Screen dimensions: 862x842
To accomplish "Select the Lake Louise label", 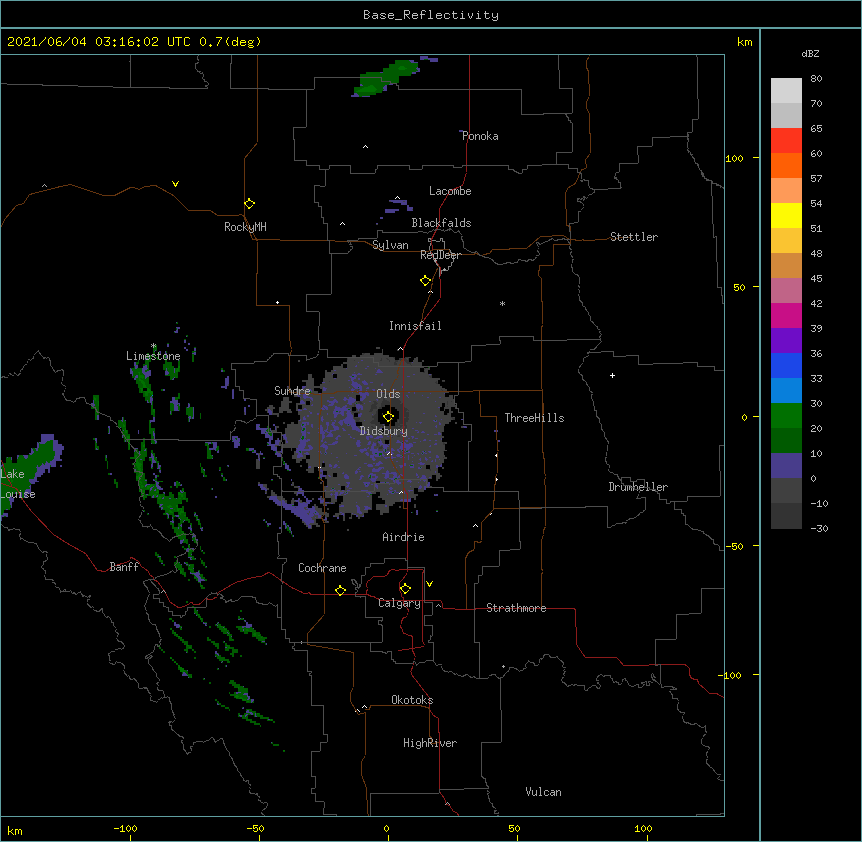I will point(18,484).
